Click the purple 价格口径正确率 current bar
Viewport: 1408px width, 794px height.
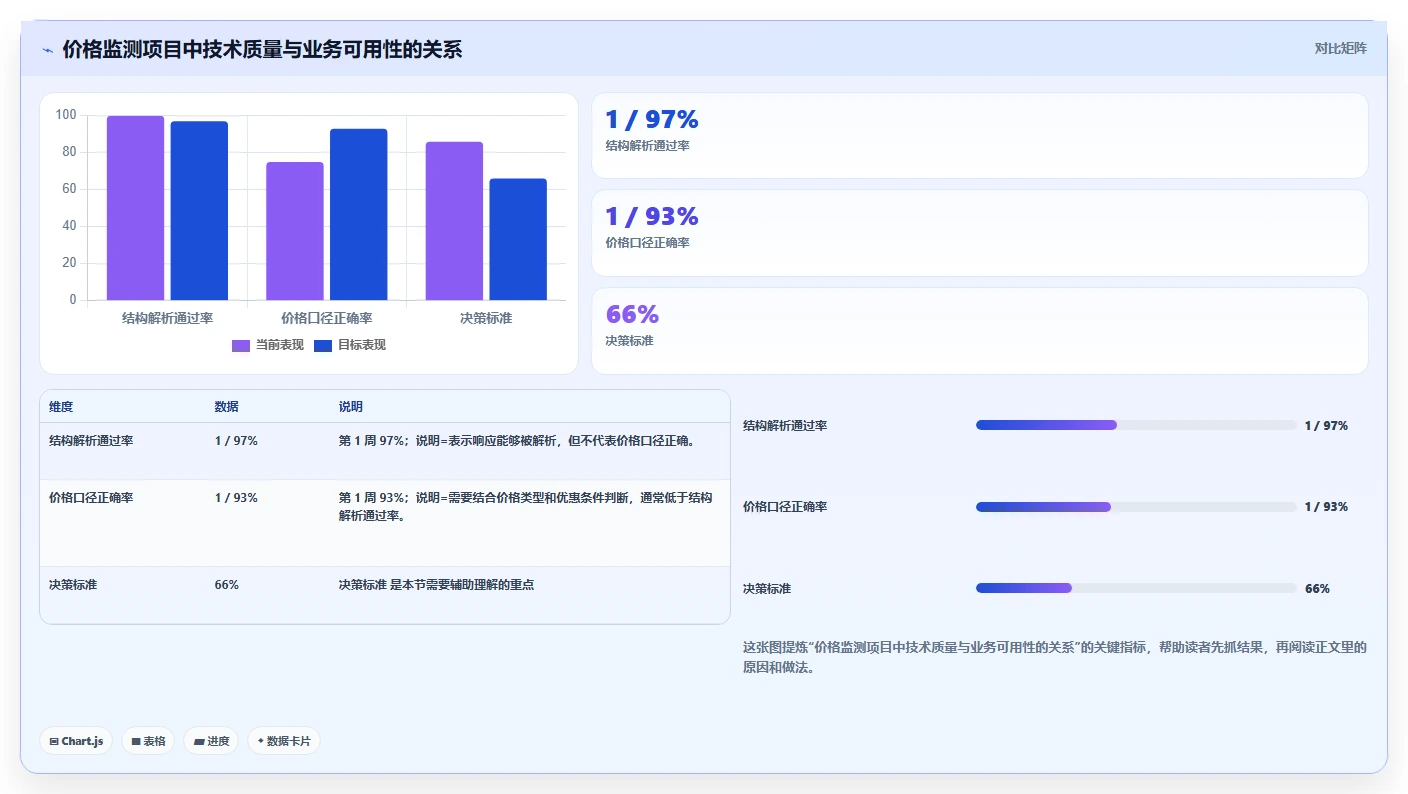pyautogui.click(x=295, y=231)
